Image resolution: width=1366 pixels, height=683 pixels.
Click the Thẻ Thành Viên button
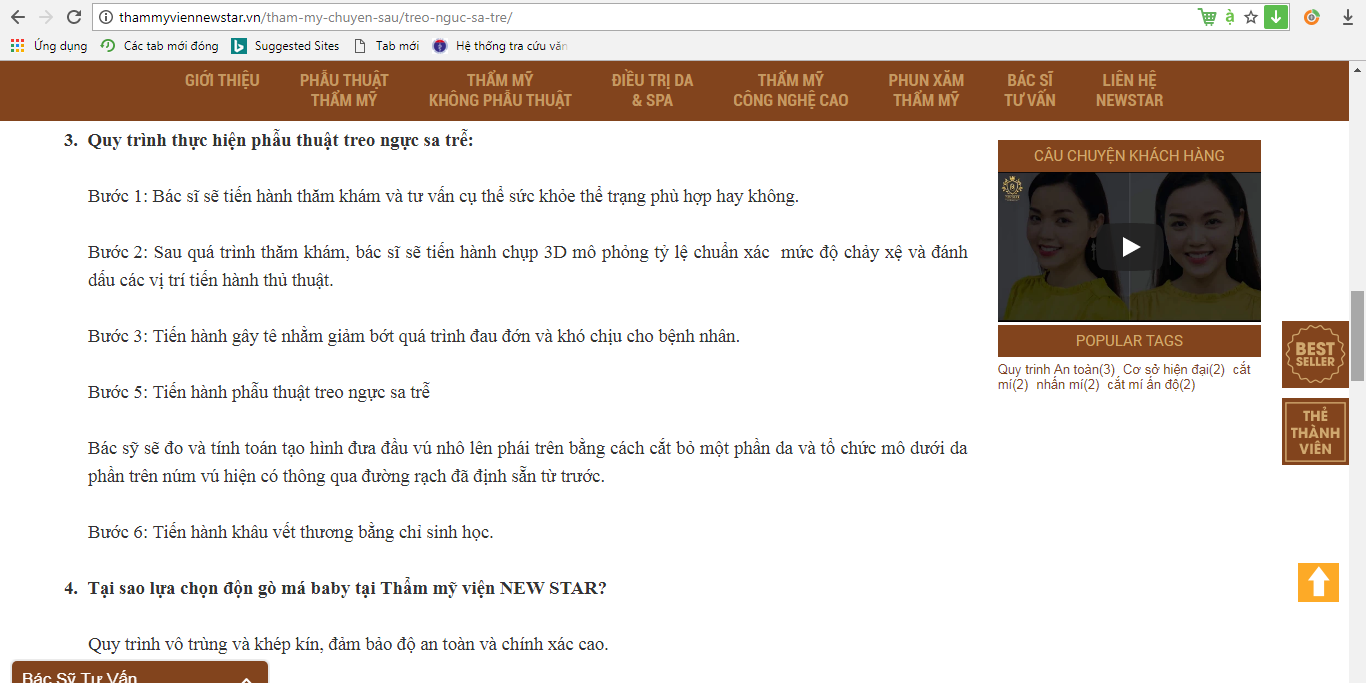coord(1315,432)
